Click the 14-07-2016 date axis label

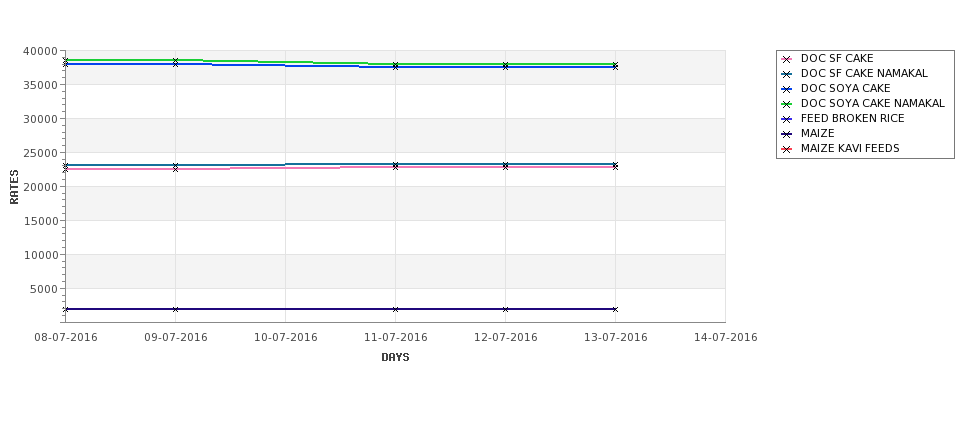point(726,338)
